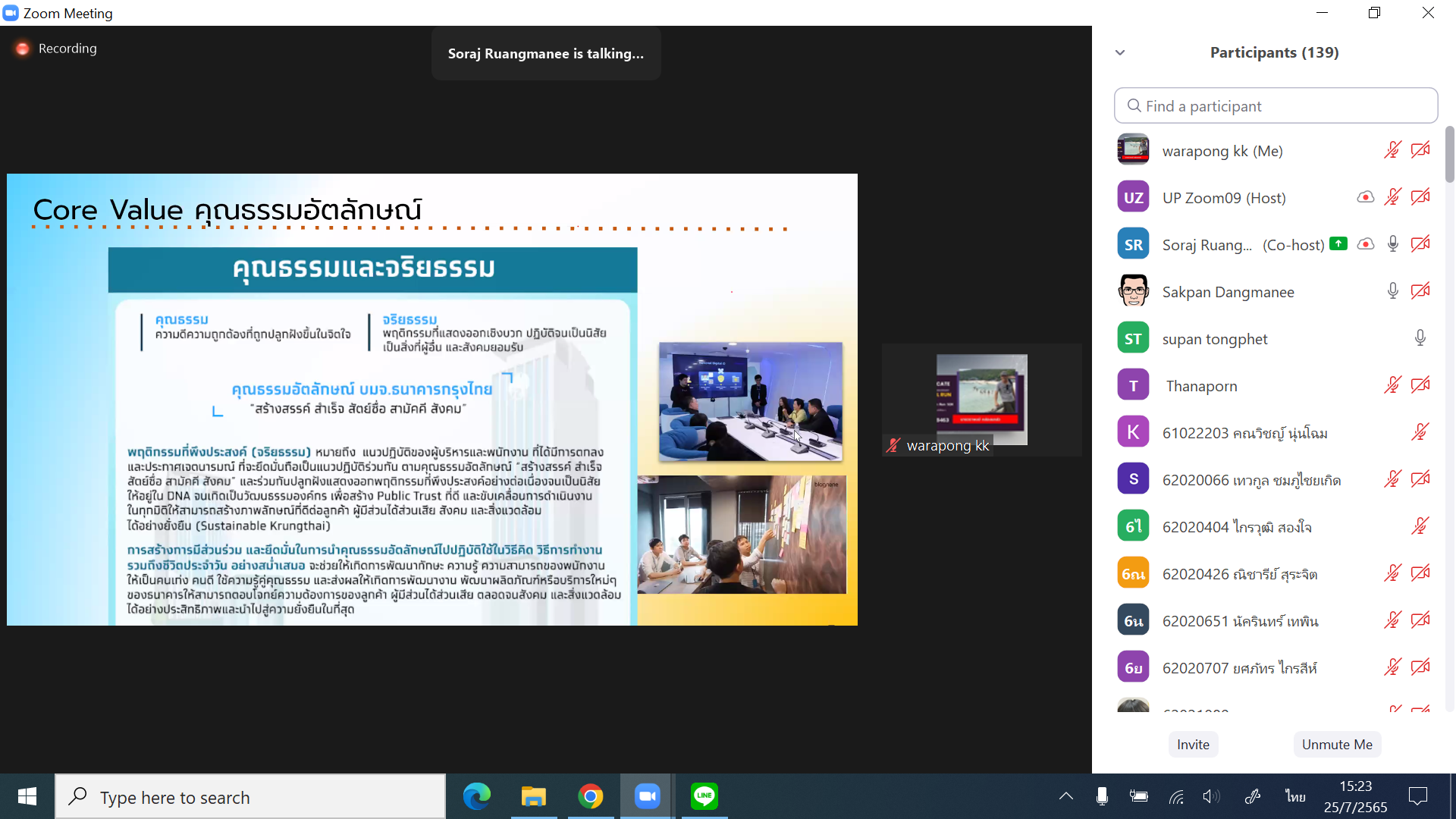
Task: Open the Windows Start menu
Action: click(27, 796)
